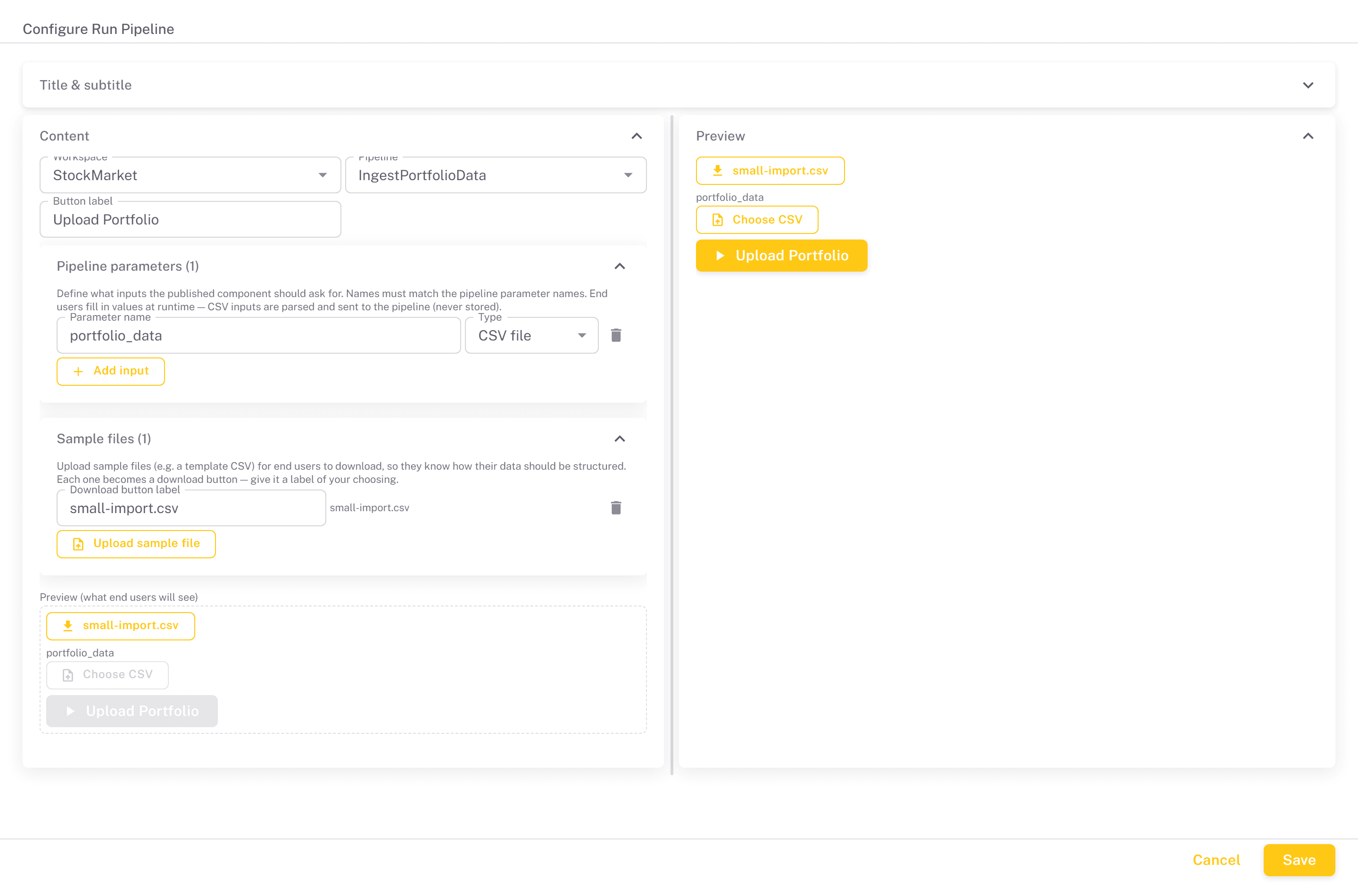Click Choose CSV in right Preview panel
This screenshot has width=1358, height=896.
tap(757, 220)
